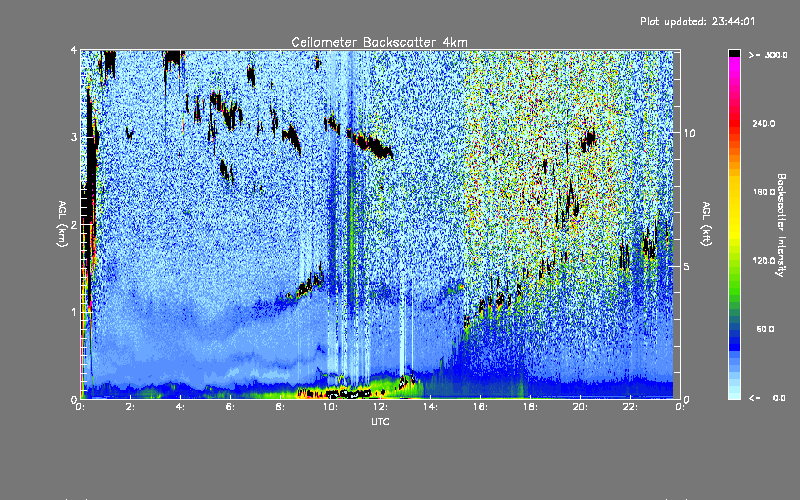The width and height of the screenshot is (800, 500).
Task: Click the black cap atop the color scale
Action: point(734,53)
